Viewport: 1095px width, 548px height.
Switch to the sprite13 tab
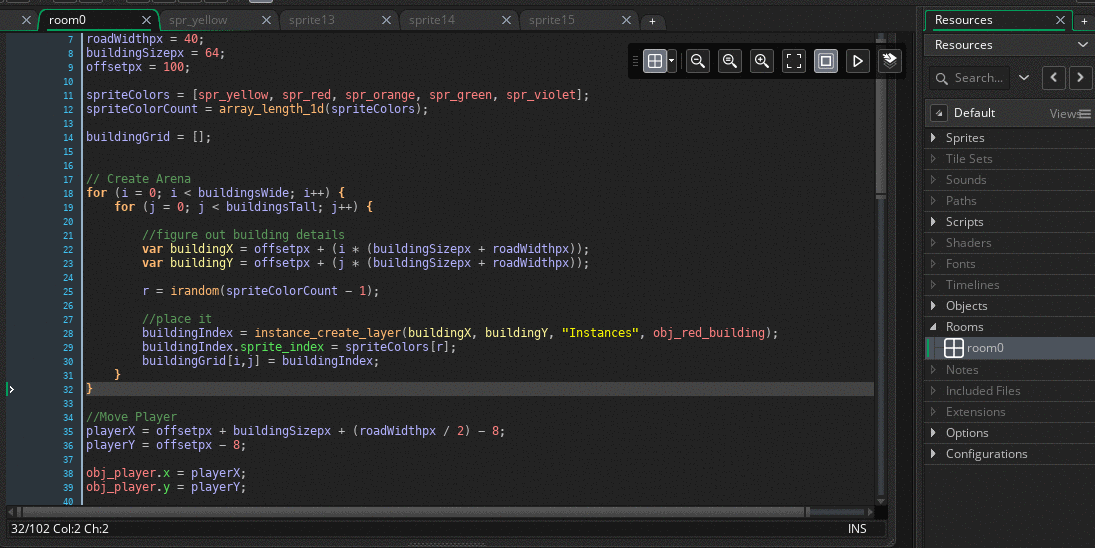311,20
